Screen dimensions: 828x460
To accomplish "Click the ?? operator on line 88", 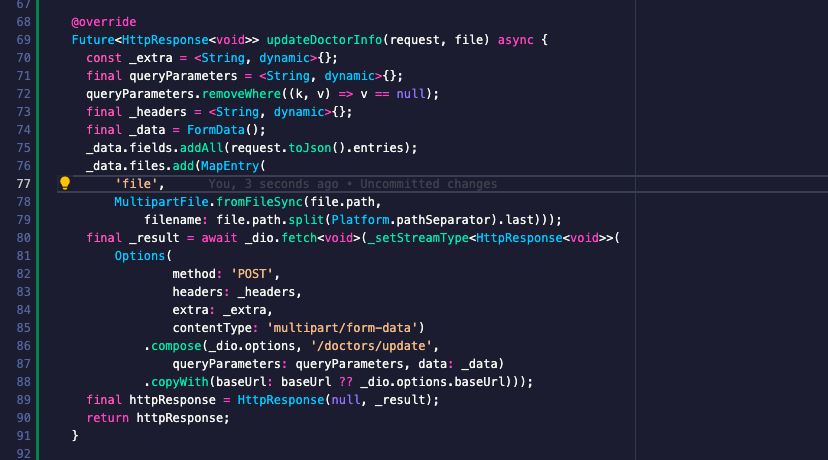I will coord(346,382).
